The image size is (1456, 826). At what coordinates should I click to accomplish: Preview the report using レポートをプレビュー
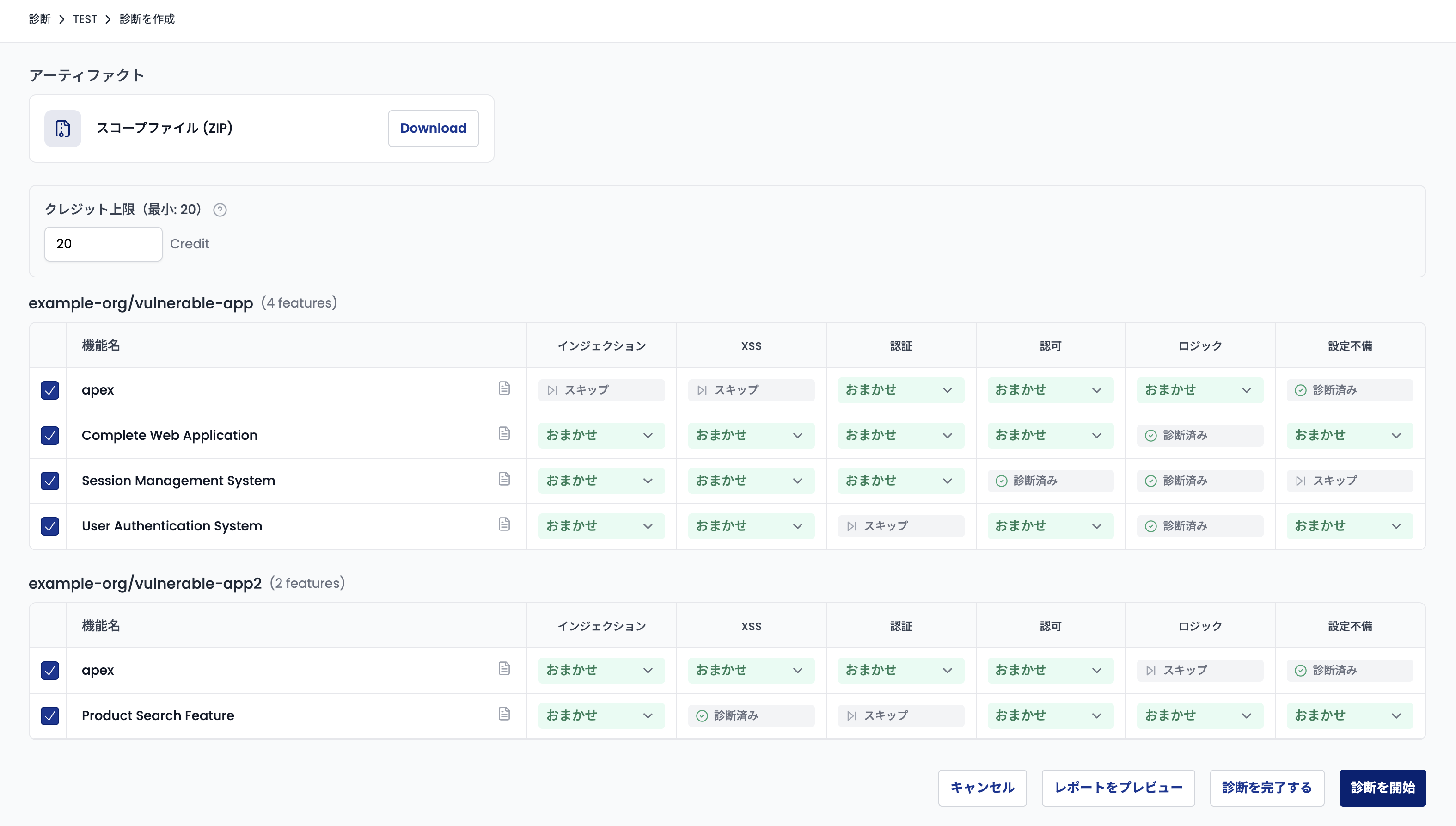[1118, 788]
